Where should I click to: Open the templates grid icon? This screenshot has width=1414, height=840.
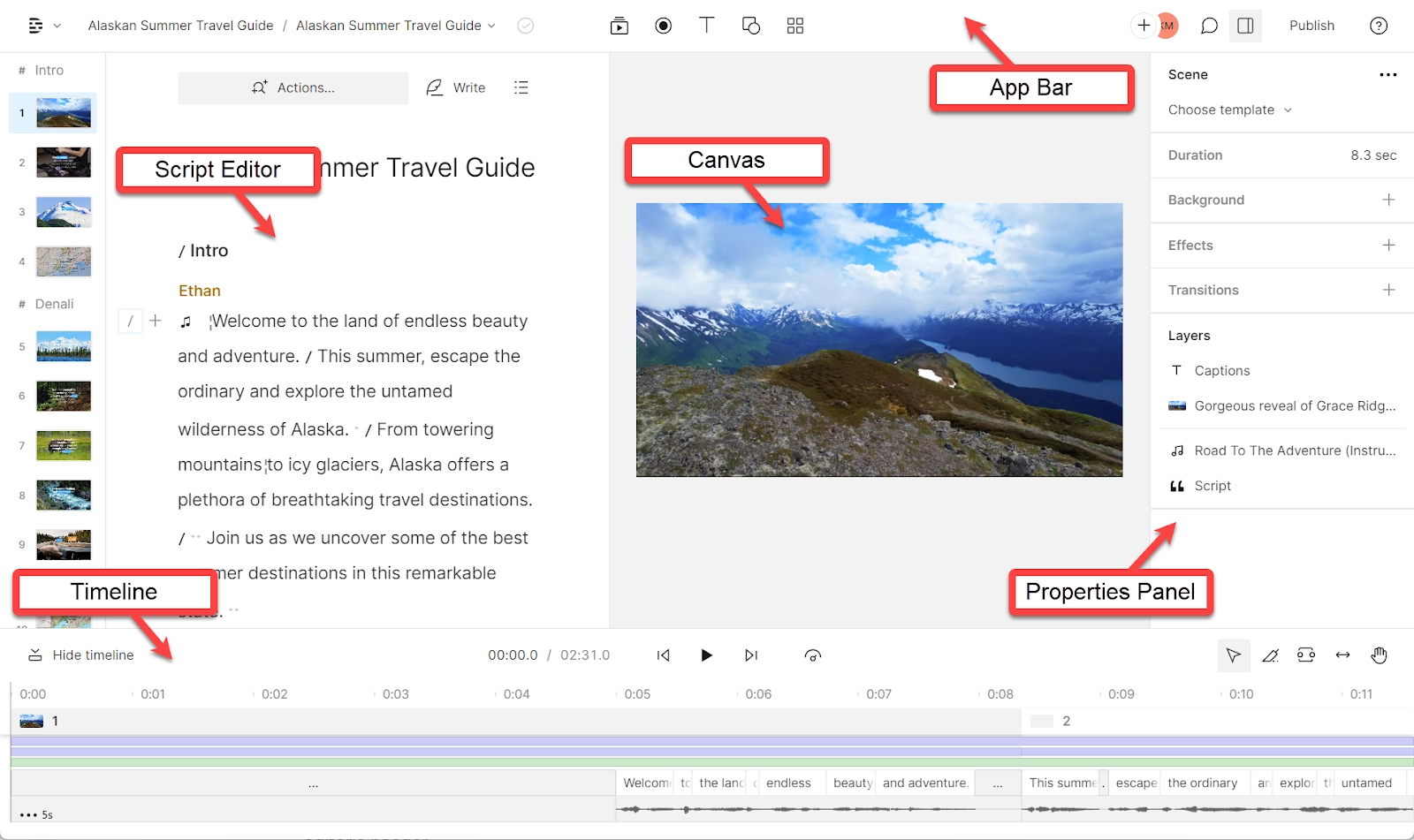(x=794, y=26)
